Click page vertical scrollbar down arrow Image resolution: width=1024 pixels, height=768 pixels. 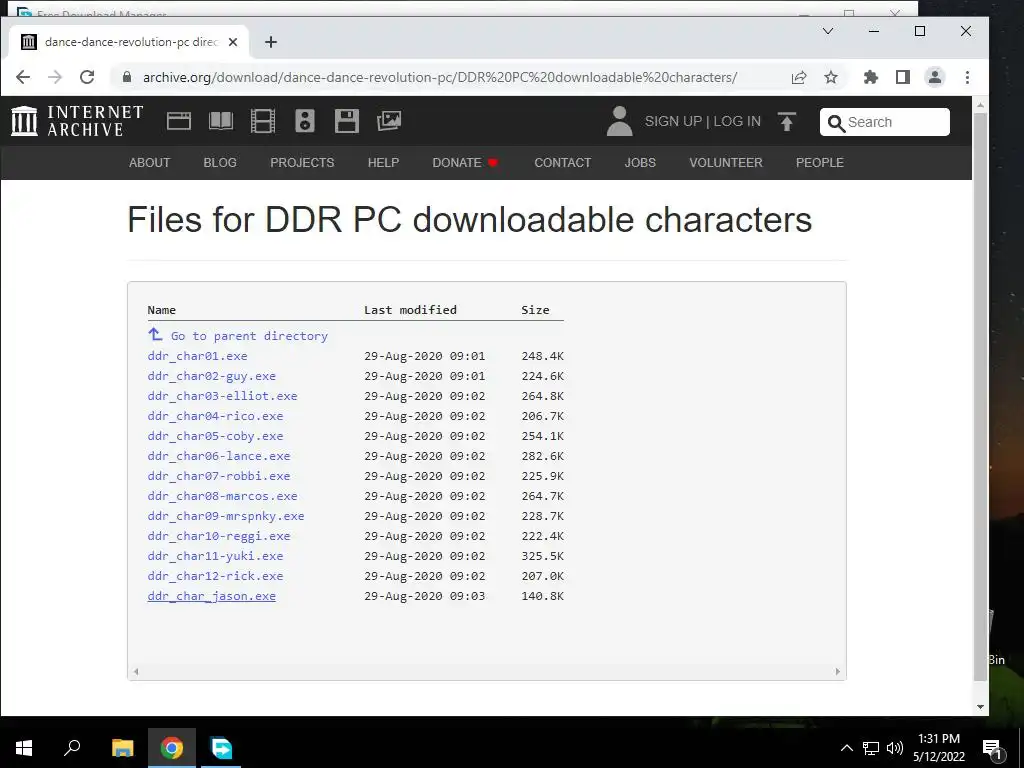point(980,707)
